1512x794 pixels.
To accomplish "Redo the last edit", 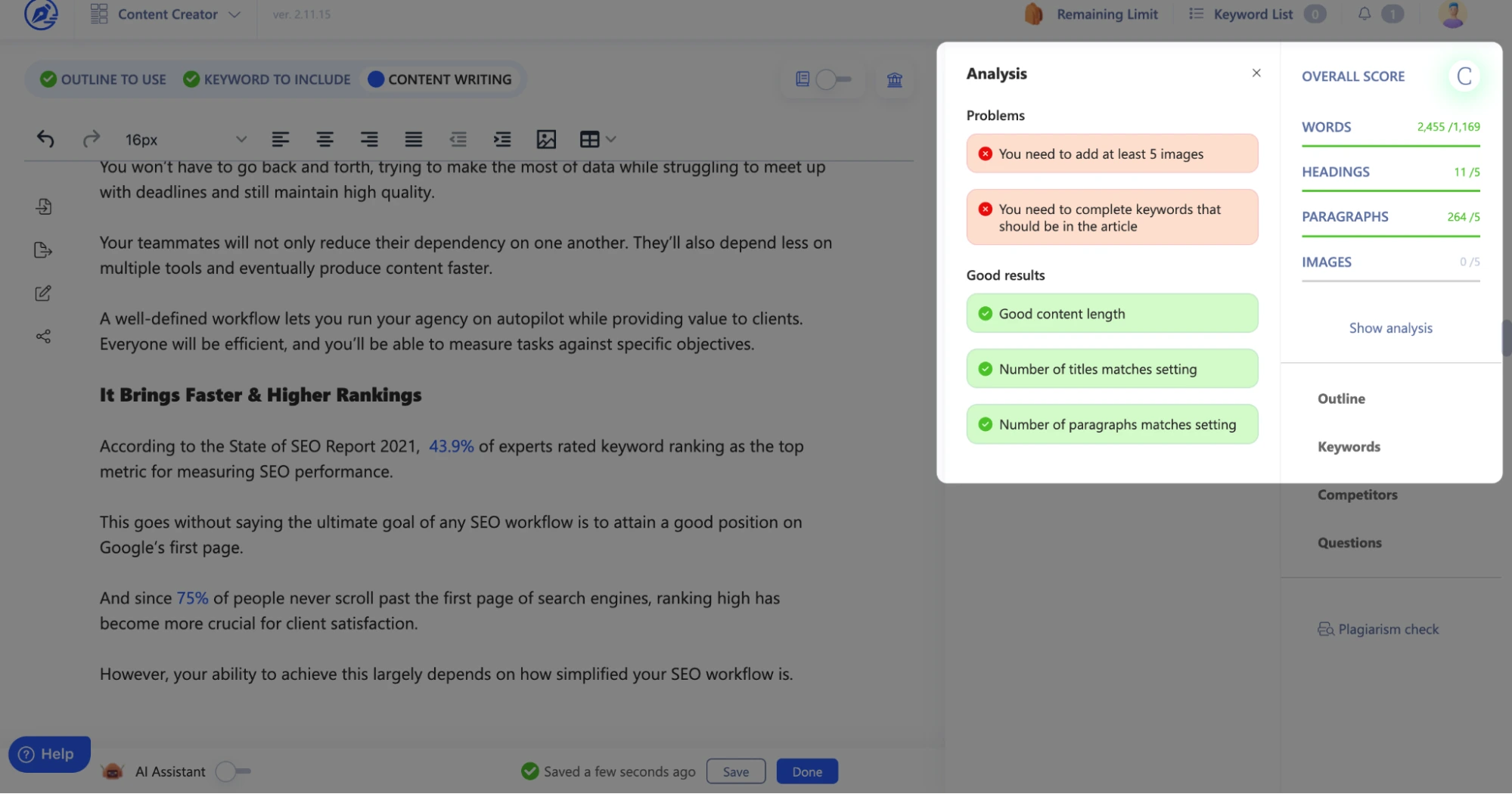I will pyautogui.click(x=92, y=139).
